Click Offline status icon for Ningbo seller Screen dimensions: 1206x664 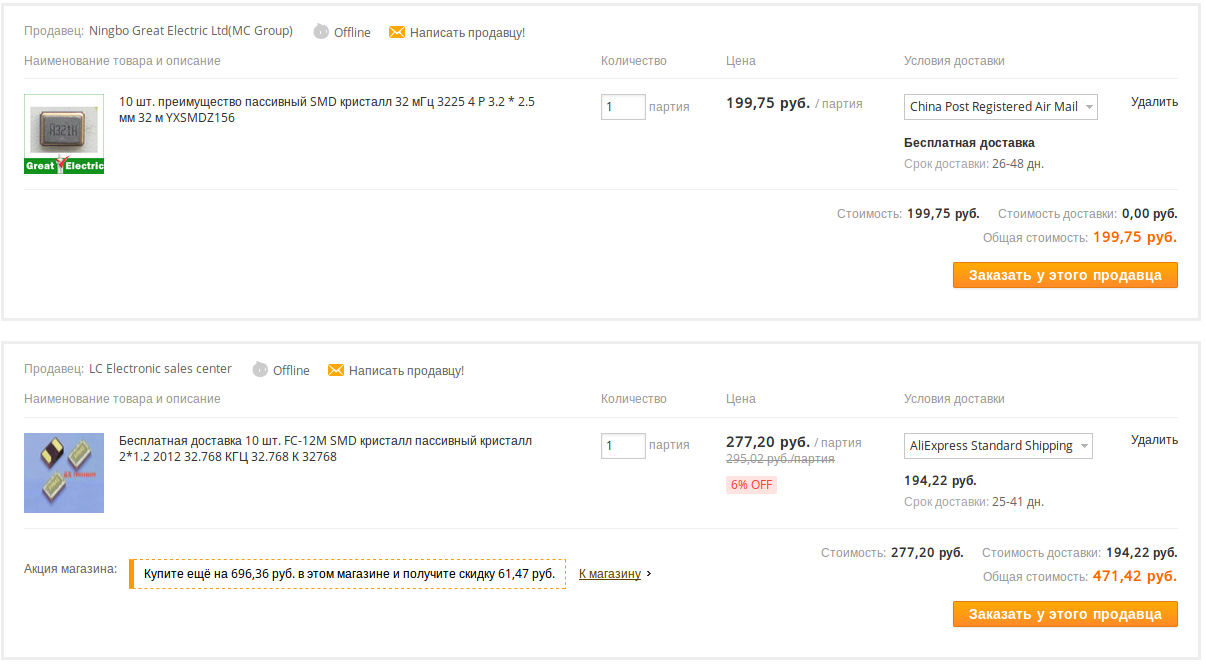coord(321,32)
